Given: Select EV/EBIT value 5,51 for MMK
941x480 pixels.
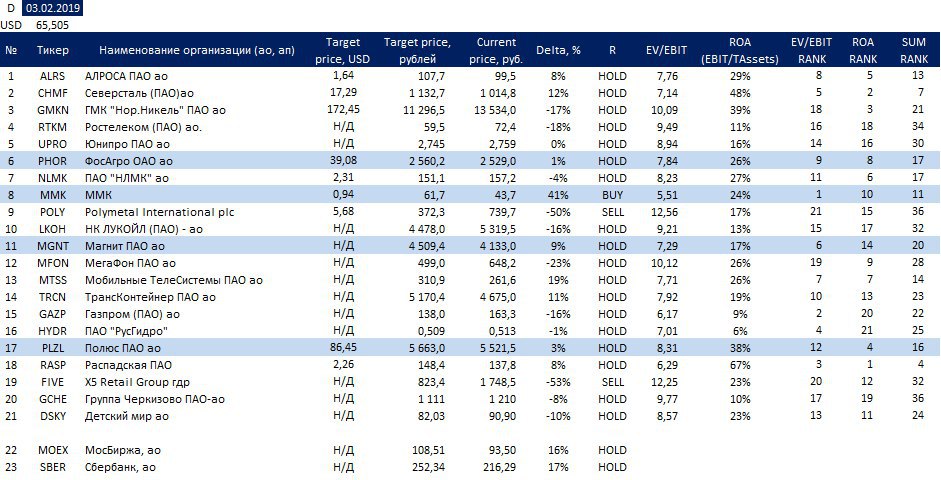Looking at the screenshot, I should tap(667, 196).
